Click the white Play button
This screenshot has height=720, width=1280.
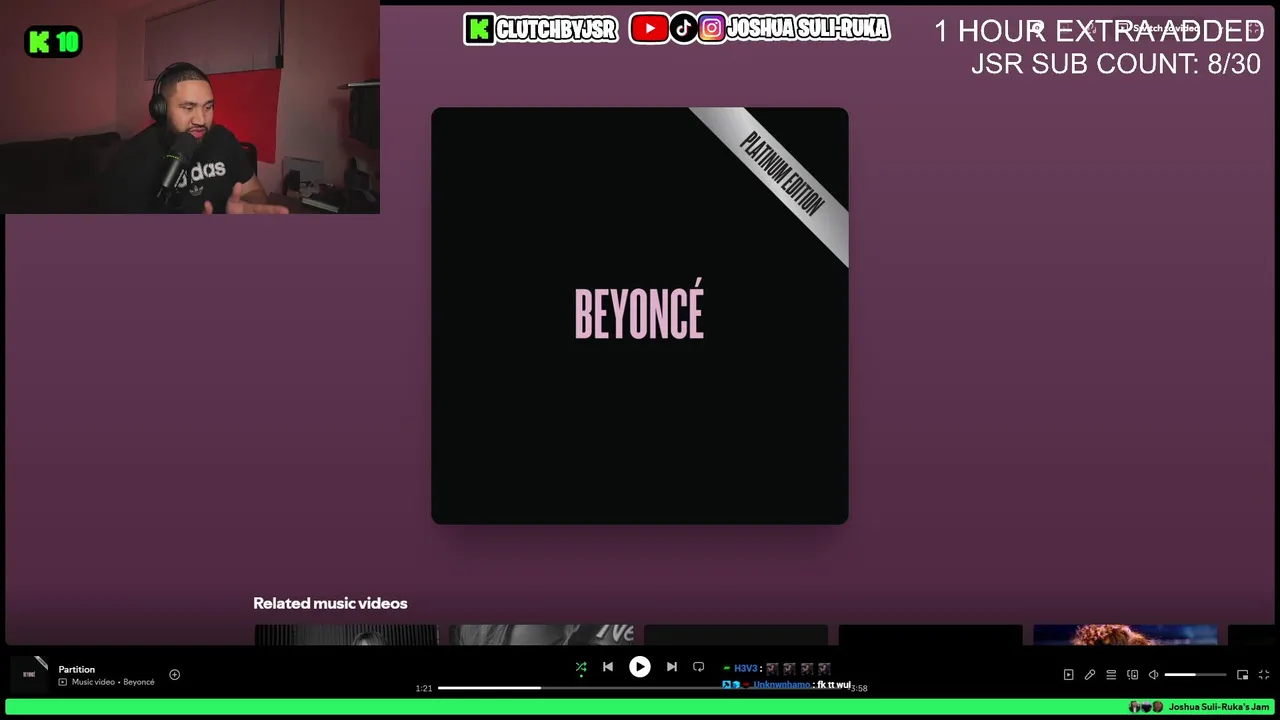640,667
